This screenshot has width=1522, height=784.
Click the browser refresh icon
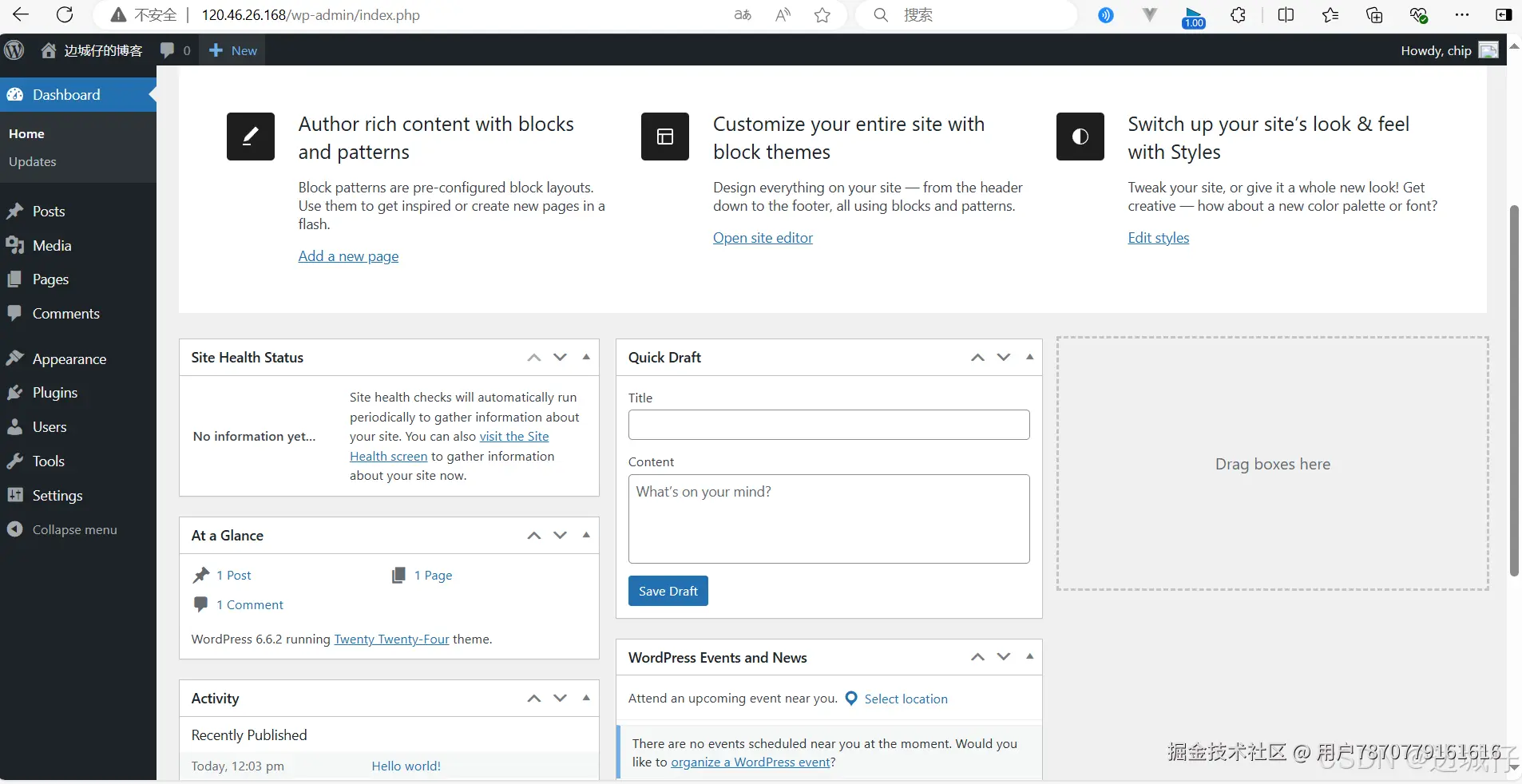click(65, 14)
